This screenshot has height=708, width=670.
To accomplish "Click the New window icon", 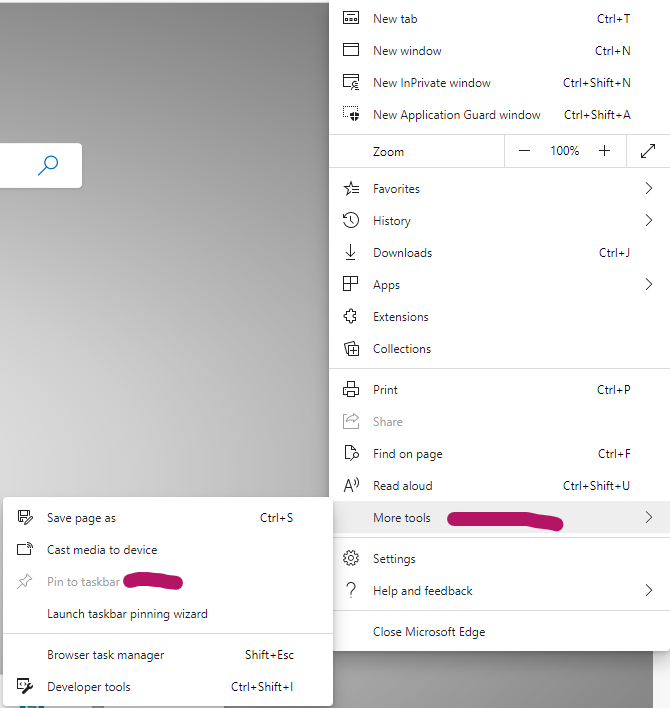I will pyautogui.click(x=351, y=50).
